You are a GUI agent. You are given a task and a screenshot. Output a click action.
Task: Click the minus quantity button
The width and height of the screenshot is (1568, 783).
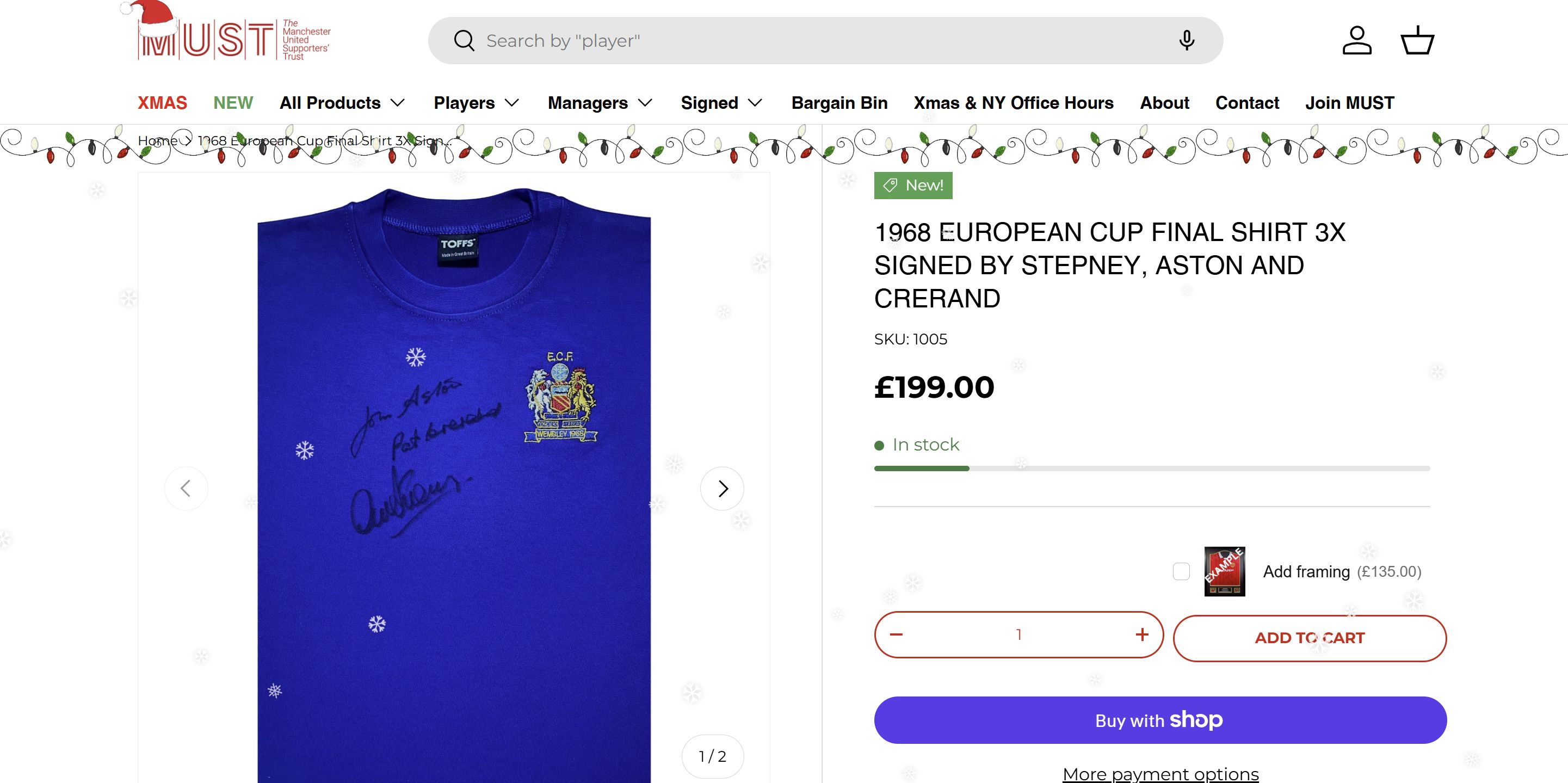(896, 634)
